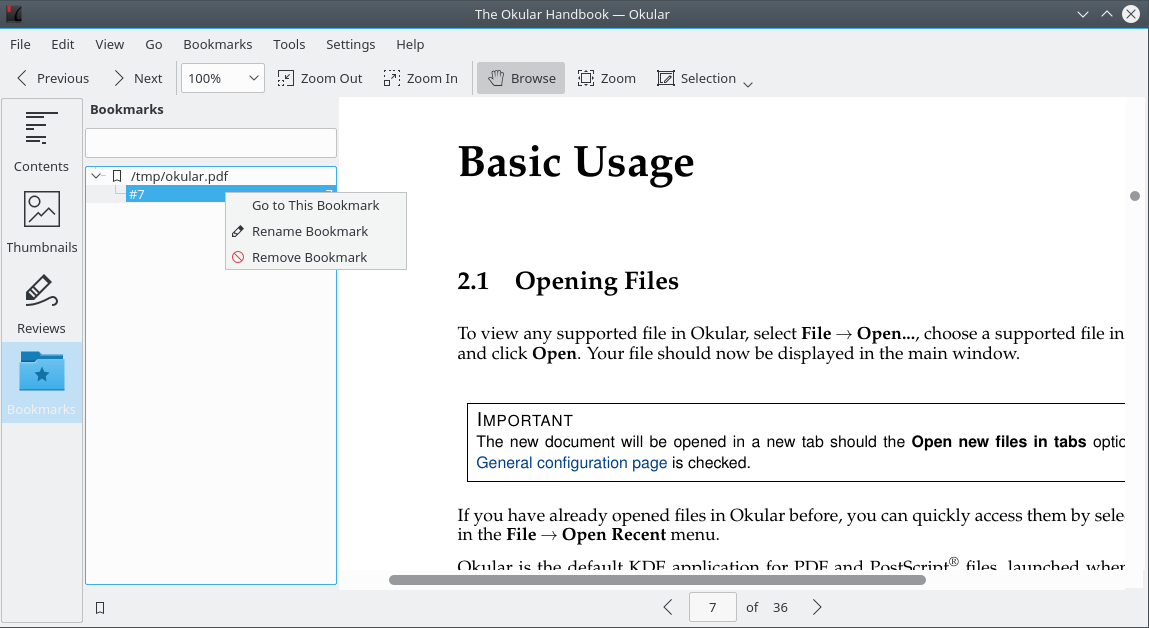Open the Contents sidebar panel
This screenshot has height=628, width=1149.
click(x=41, y=140)
